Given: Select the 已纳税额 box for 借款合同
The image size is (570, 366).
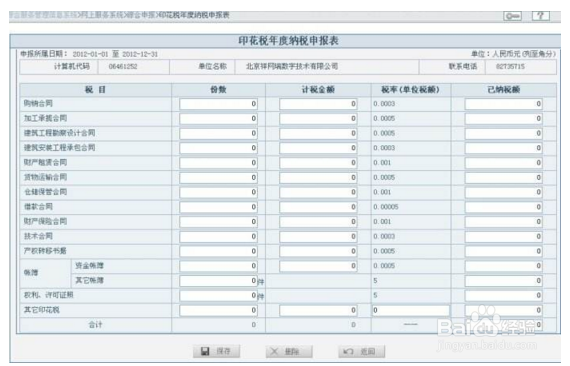Looking at the screenshot, I should point(503,207).
